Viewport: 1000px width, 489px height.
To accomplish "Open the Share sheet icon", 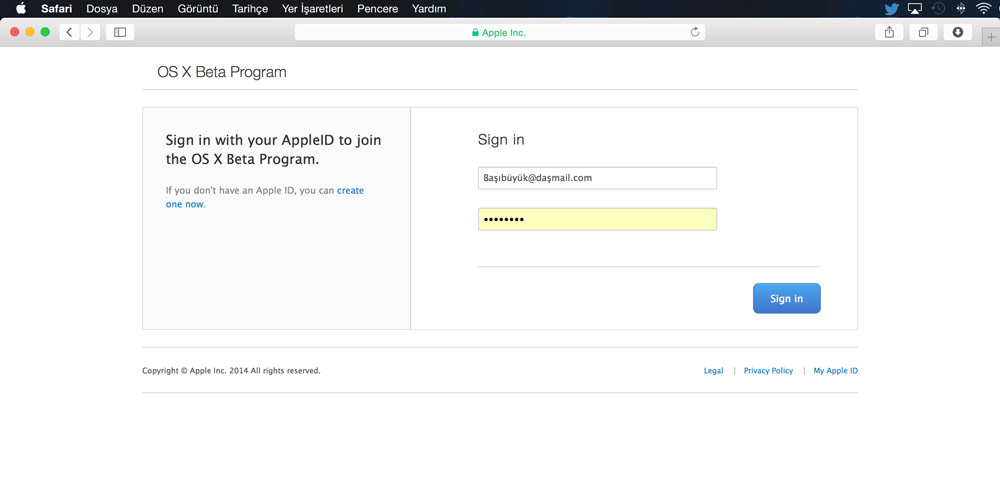I will [889, 32].
